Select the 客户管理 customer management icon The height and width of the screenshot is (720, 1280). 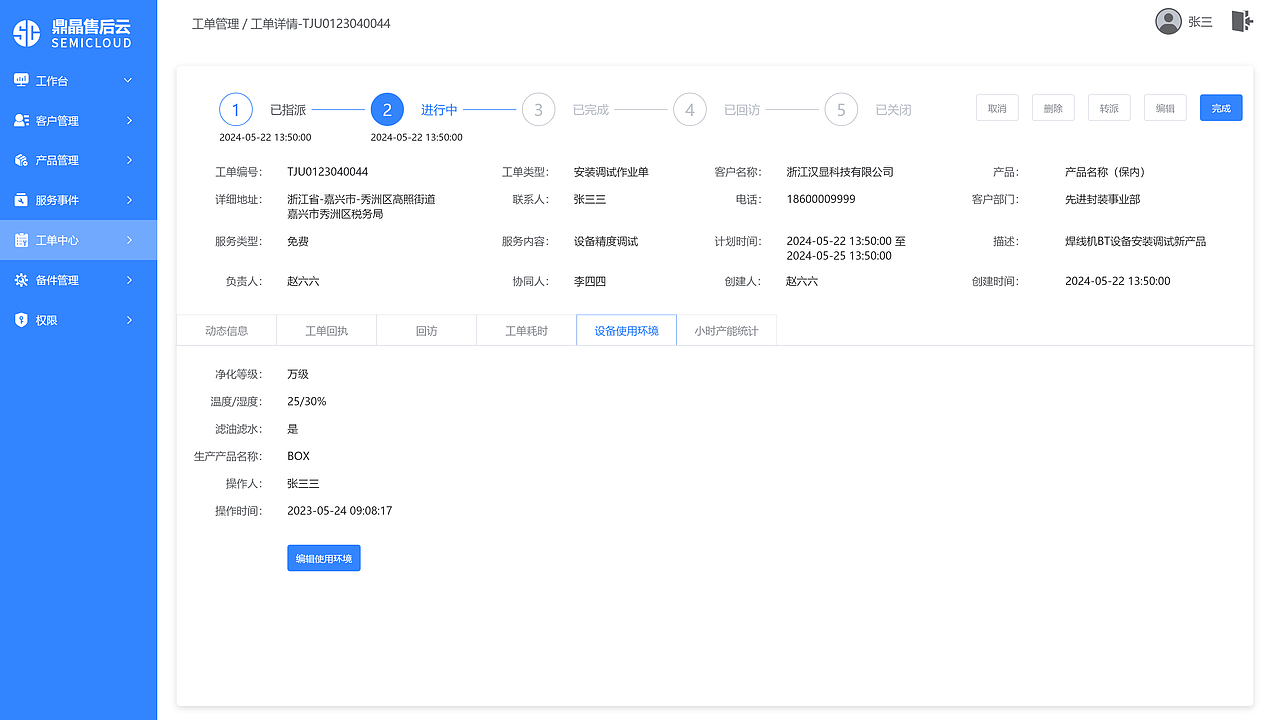point(21,120)
